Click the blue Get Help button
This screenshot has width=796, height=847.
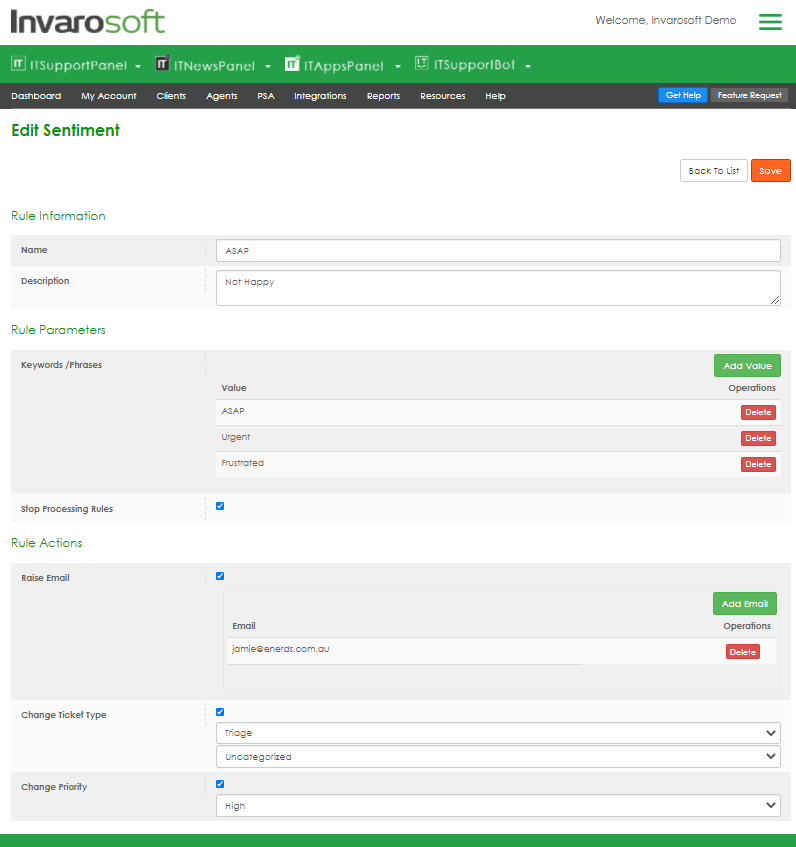click(x=683, y=95)
